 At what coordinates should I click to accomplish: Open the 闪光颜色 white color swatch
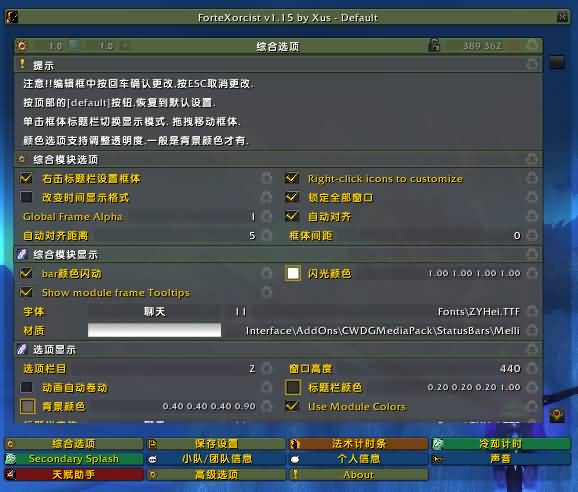(293, 273)
